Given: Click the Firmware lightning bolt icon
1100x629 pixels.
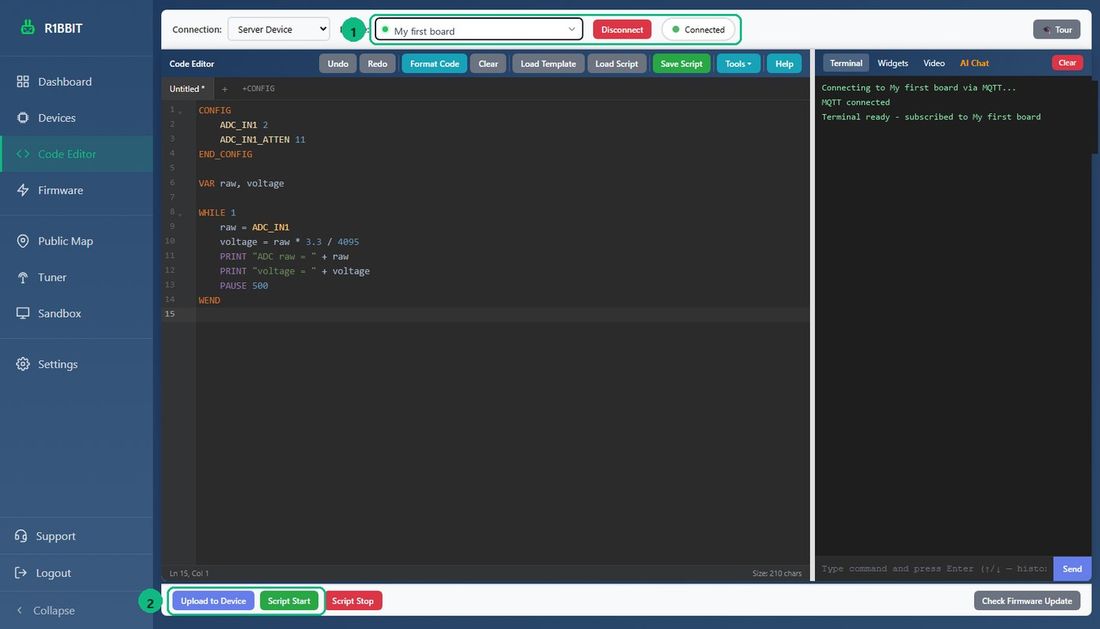Looking at the screenshot, I should 22,190.
